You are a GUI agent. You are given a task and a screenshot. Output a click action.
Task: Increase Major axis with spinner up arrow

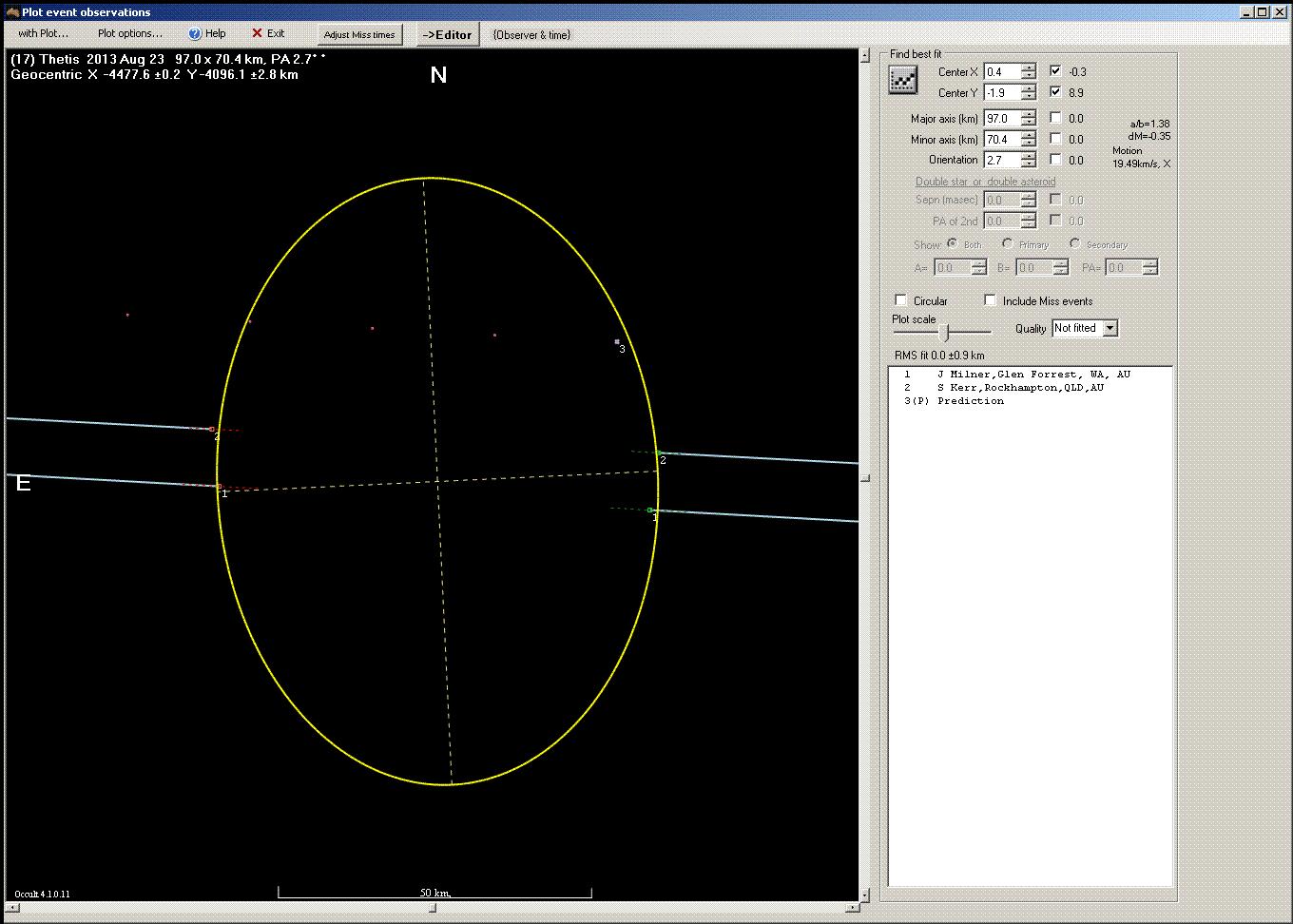pyautogui.click(x=1029, y=115)
